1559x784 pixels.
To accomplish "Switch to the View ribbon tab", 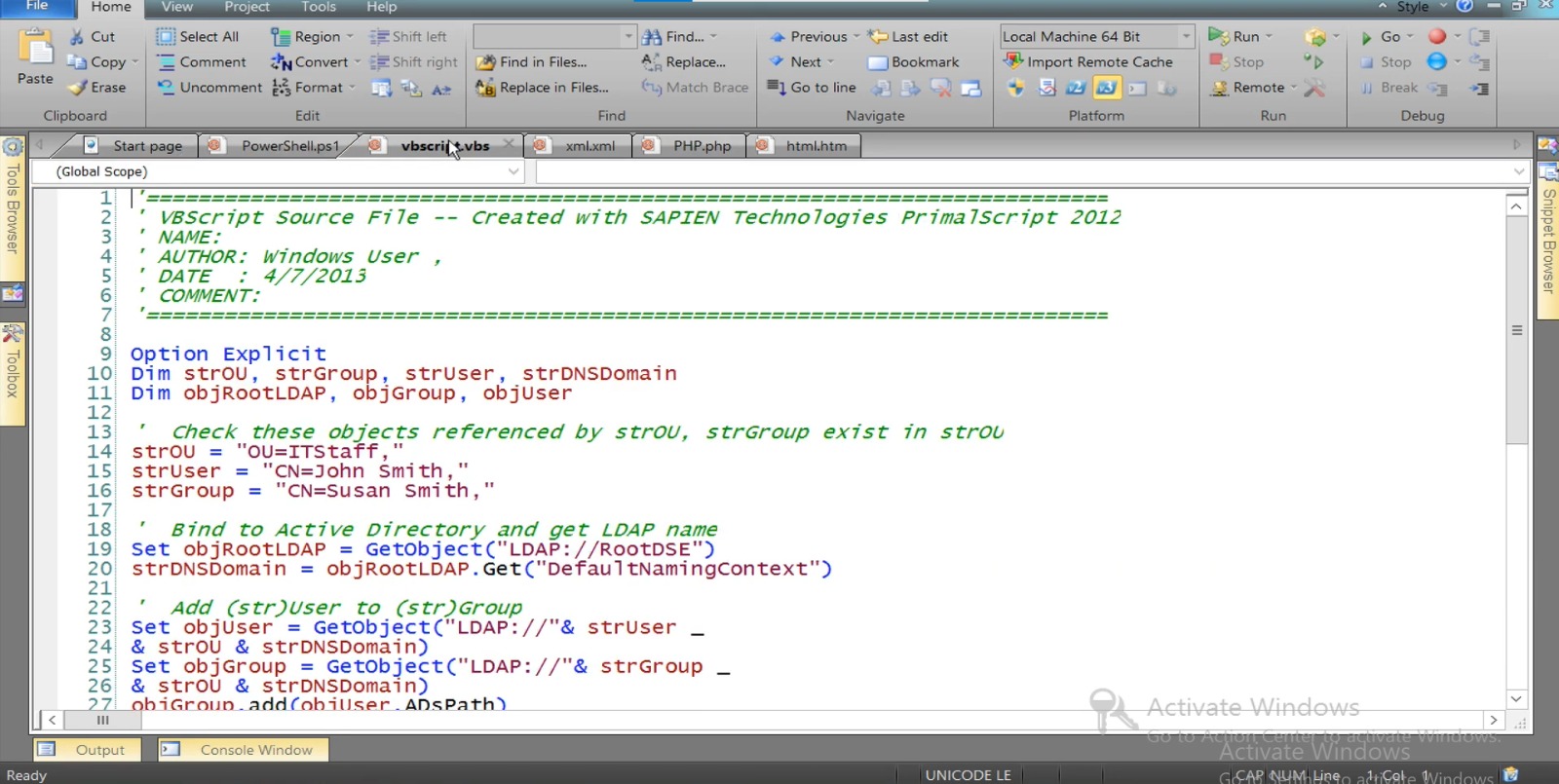I will coord(176,8).
